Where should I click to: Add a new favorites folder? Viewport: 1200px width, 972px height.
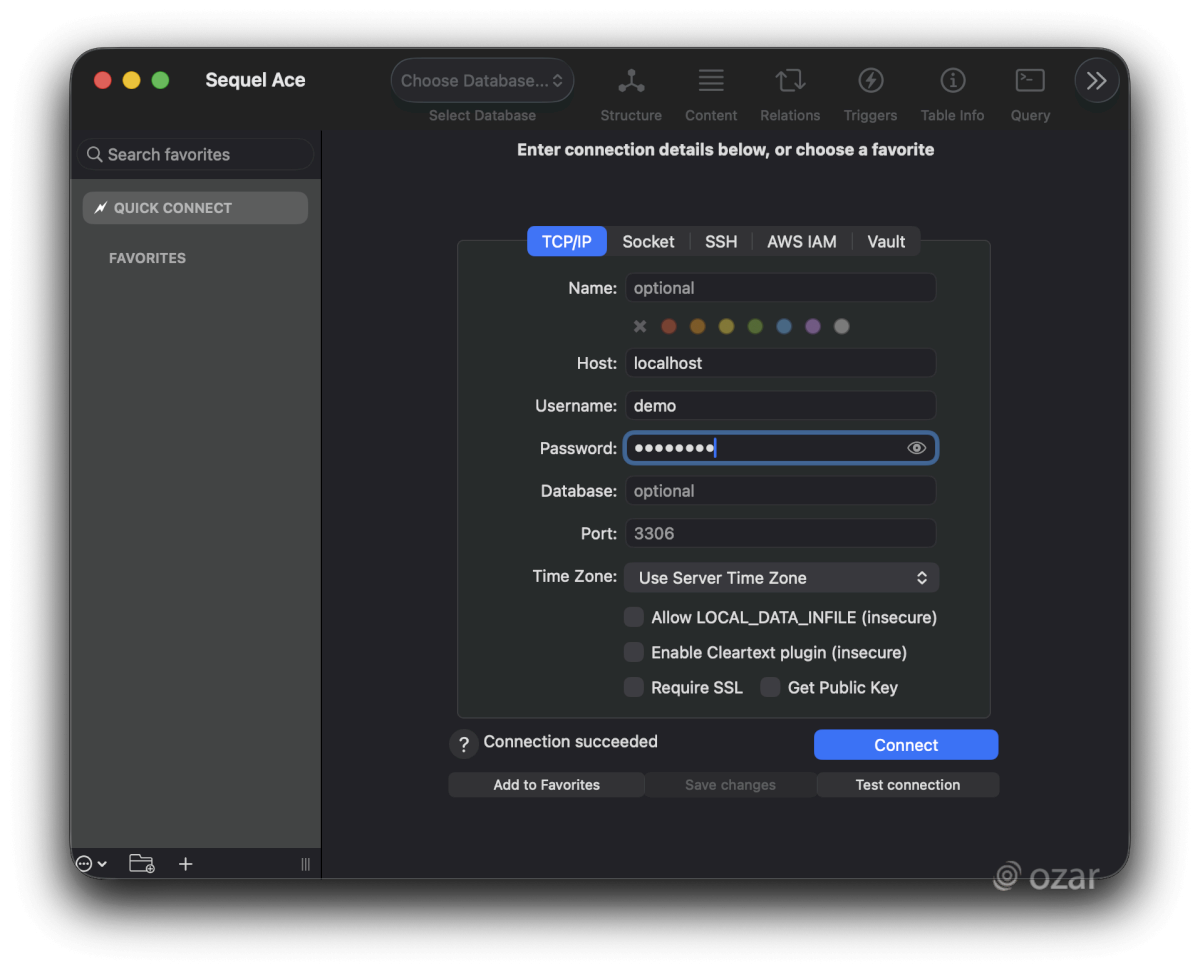click(x=142, y=864)
